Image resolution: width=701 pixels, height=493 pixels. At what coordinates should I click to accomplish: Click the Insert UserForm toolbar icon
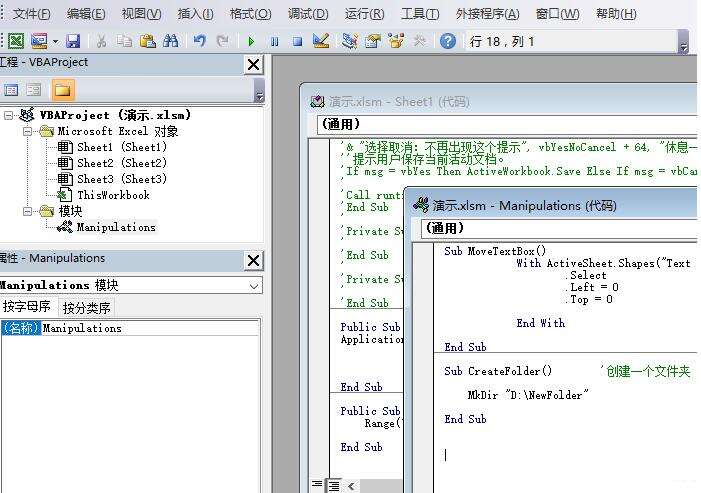coord(39,41)
